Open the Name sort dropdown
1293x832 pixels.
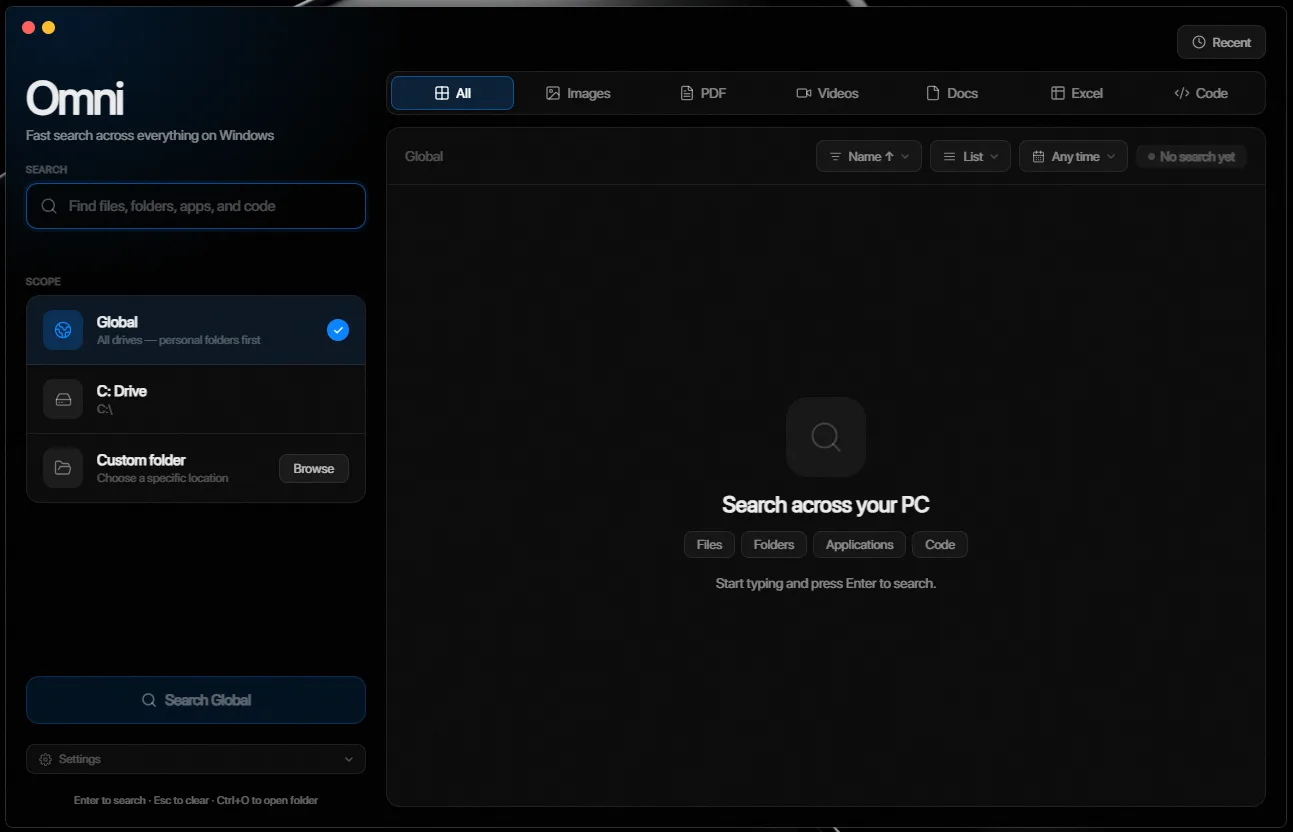click(869, 156)
